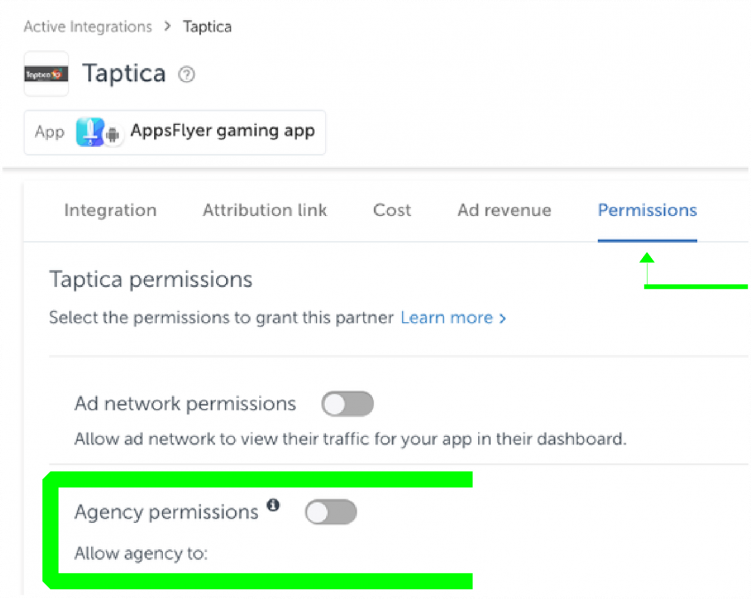Click the 'Allow agency to:' text
Viewport: 751px width, 599px height.
click(141, 554)
